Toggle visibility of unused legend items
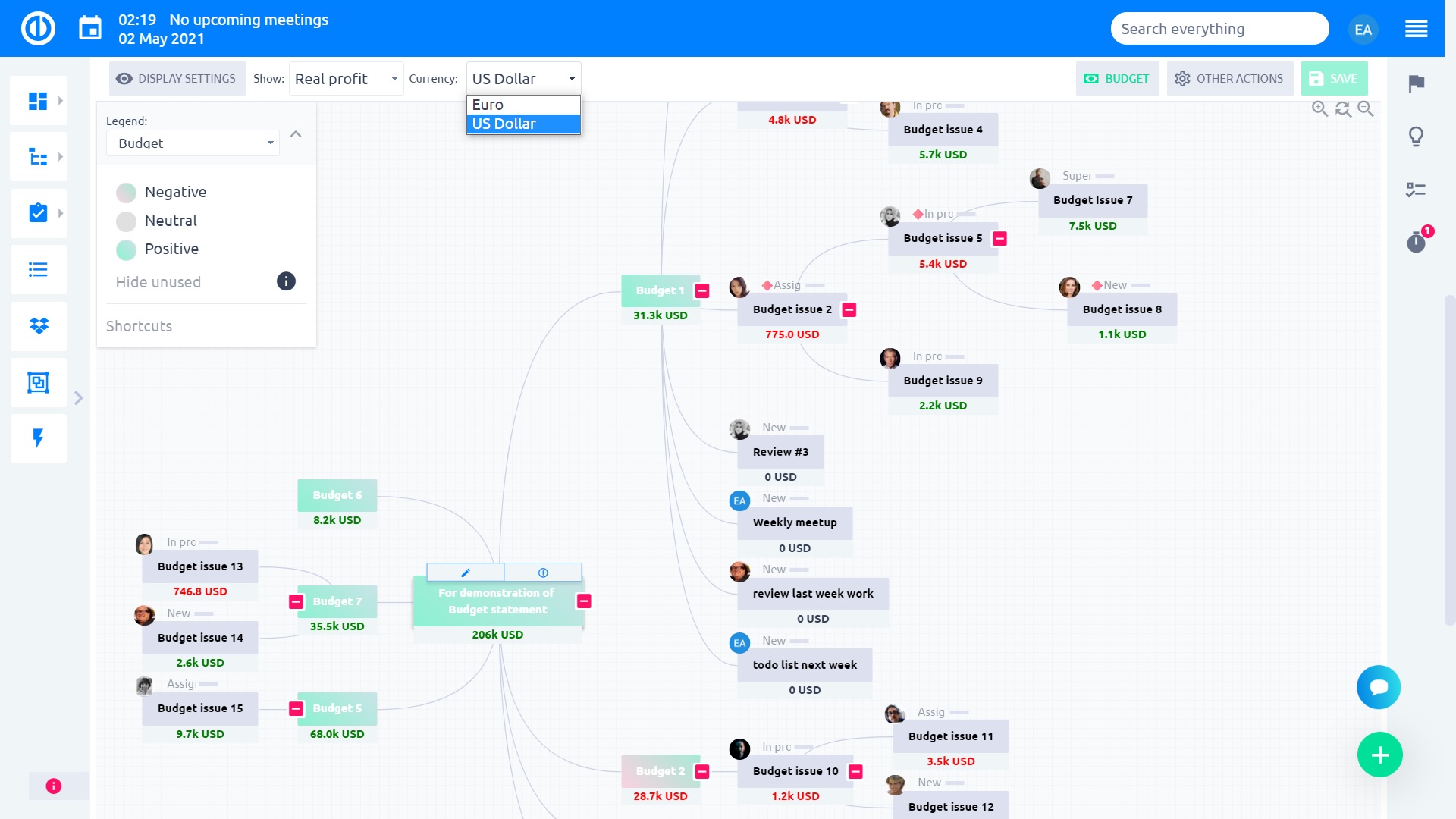Viewport: 1456px width, 819px height. click(x=158, y=281)
